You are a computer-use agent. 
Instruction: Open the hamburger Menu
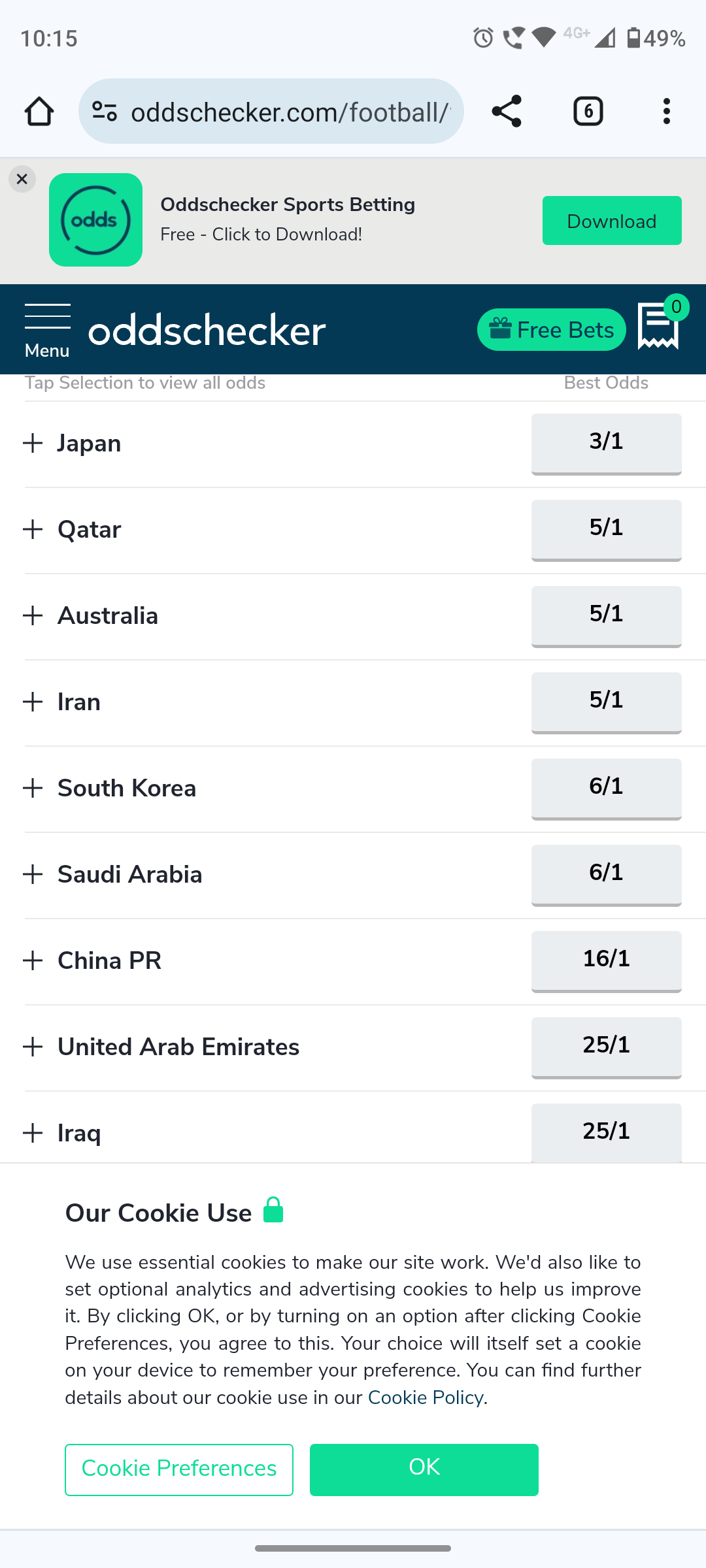coord(47,330)
